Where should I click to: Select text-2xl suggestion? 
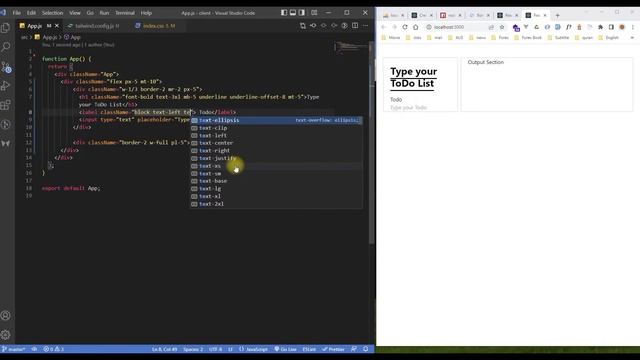[x=276, y=204]
